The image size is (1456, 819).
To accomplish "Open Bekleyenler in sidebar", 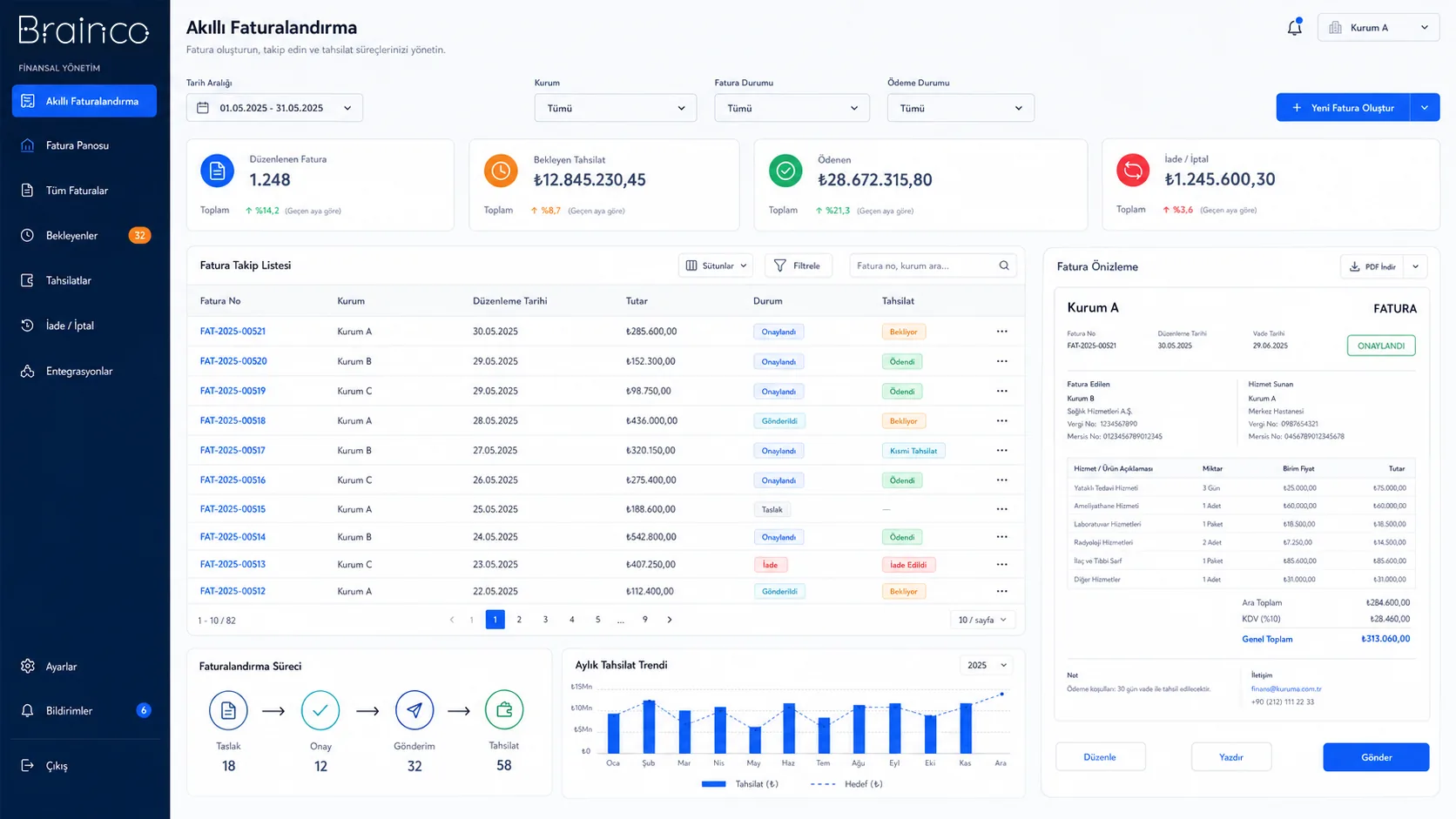I will [x=84, y=236].
